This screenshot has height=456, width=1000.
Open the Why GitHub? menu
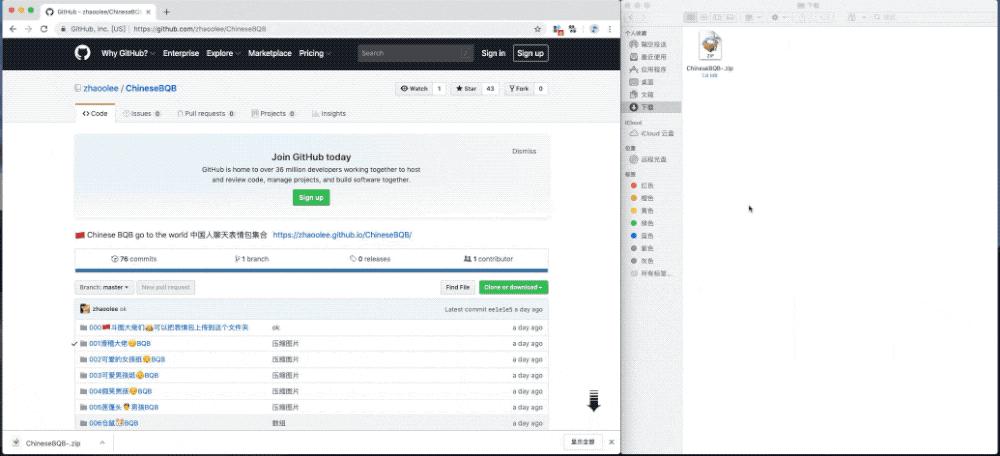pyautogui.click(x=128, y=54)
